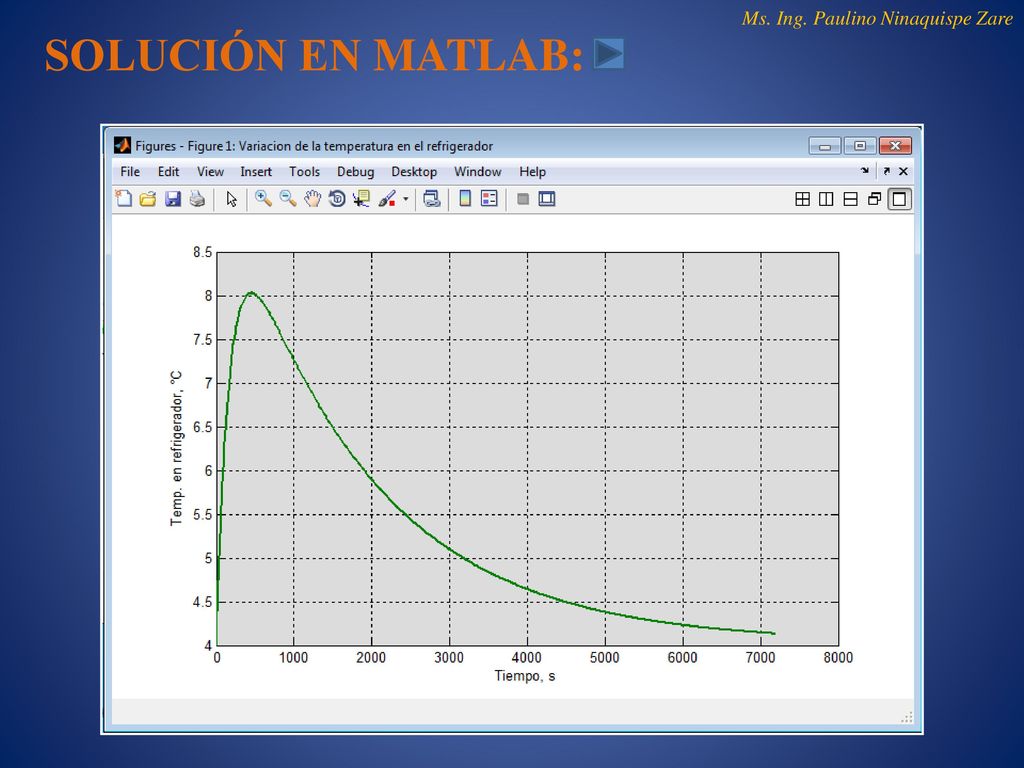Open the Insert menu
The width and height of the screenshot is (1024, 768).
click(255, 172)
